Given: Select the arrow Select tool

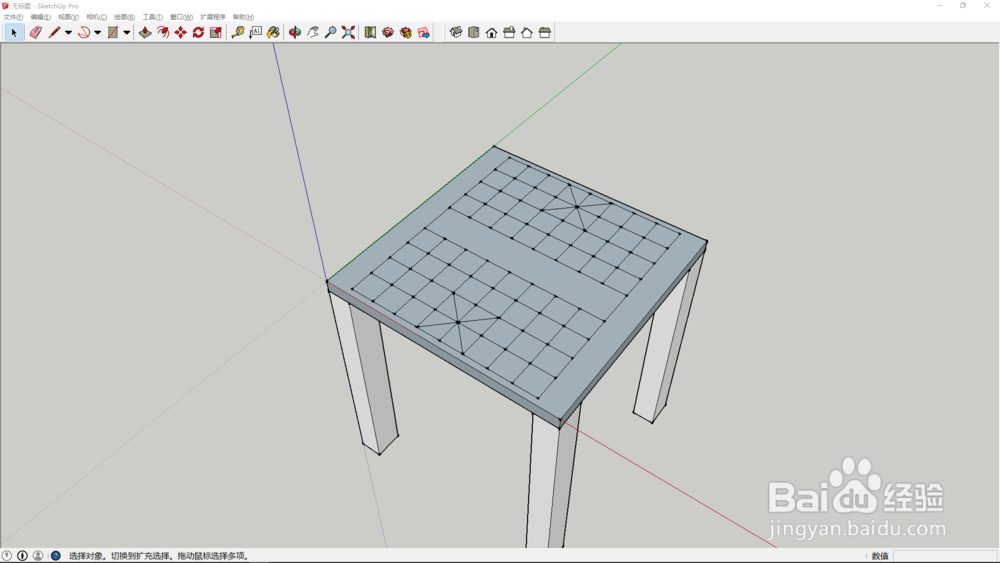Looking at the screenshot, I should tap(14, 33).
